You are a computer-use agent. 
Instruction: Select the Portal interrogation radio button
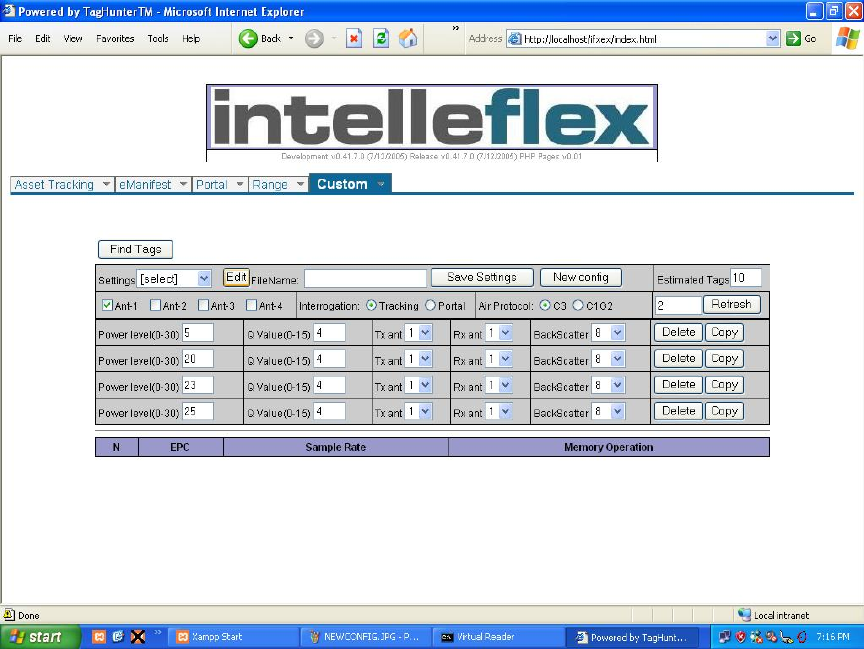[x=430, y=305]
